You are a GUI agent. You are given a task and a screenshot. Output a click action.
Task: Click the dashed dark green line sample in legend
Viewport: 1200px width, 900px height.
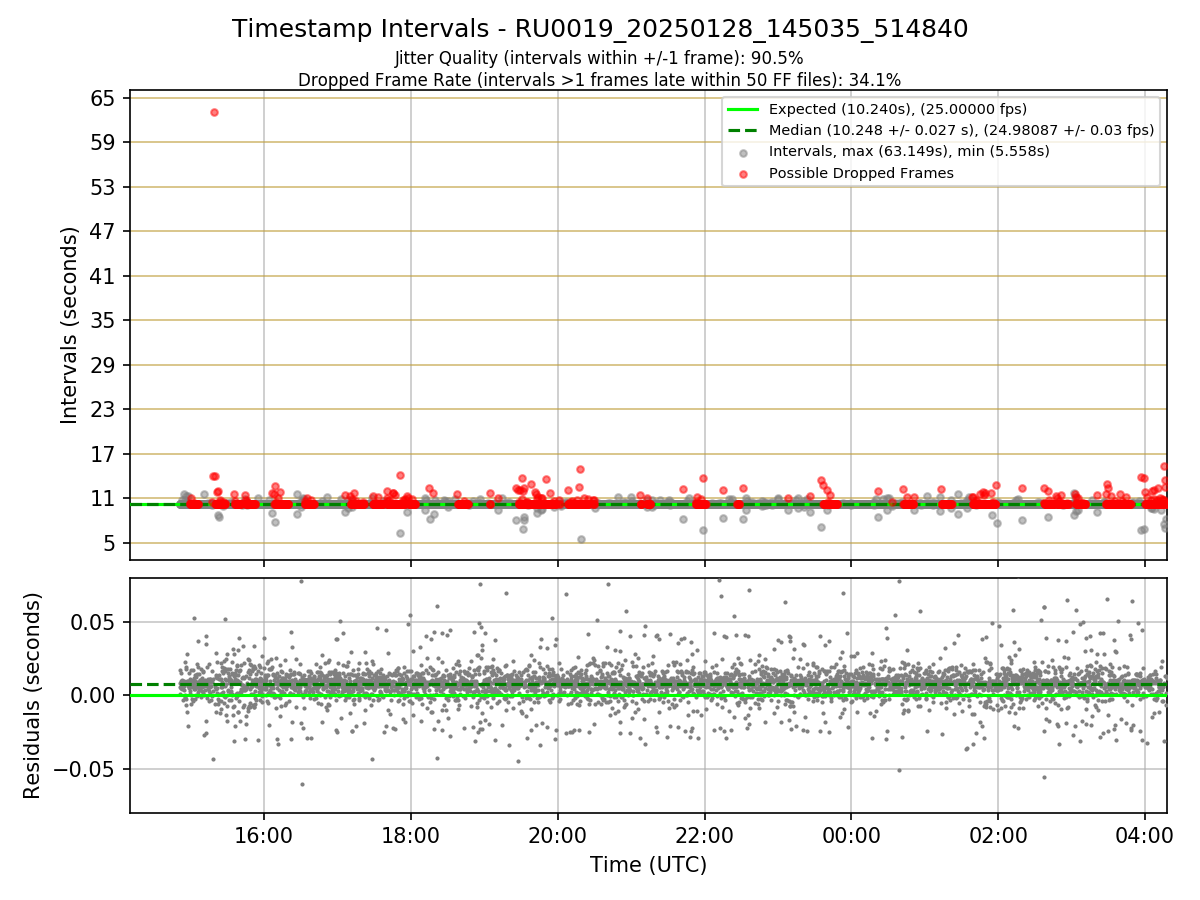click(x=743, y=130)
